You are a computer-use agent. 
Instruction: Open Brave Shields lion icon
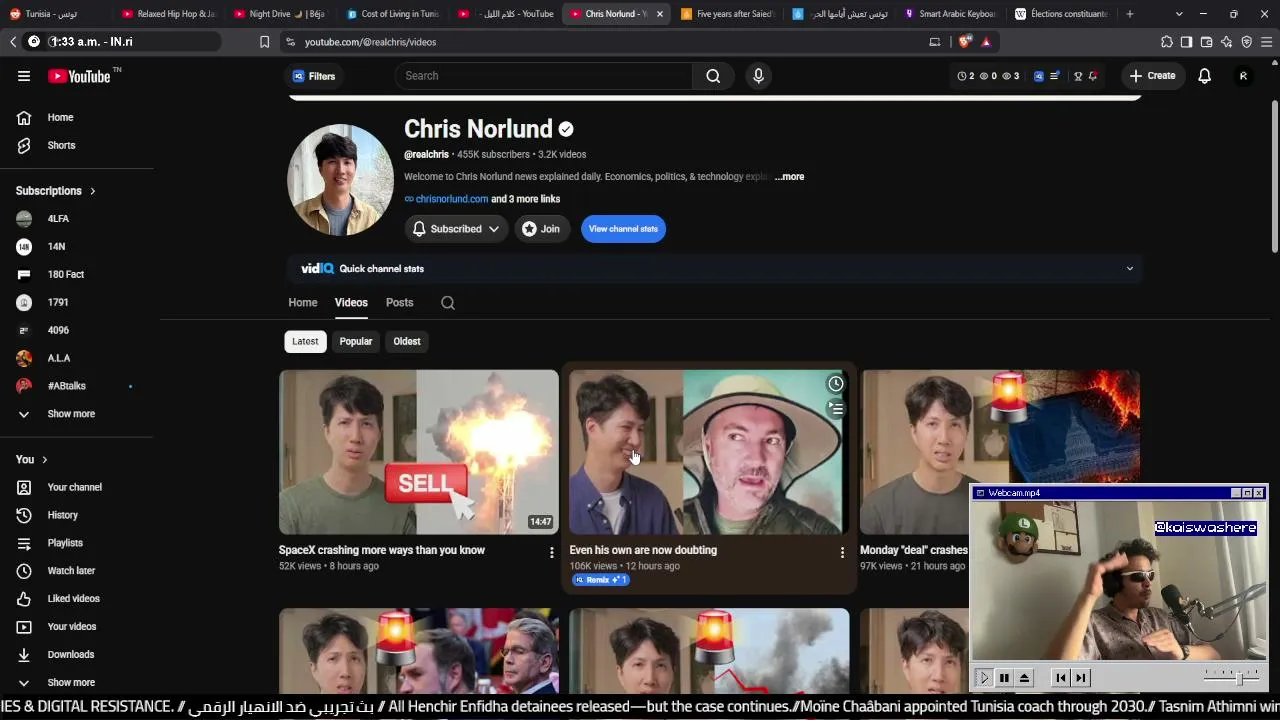[x=964, y=42]
